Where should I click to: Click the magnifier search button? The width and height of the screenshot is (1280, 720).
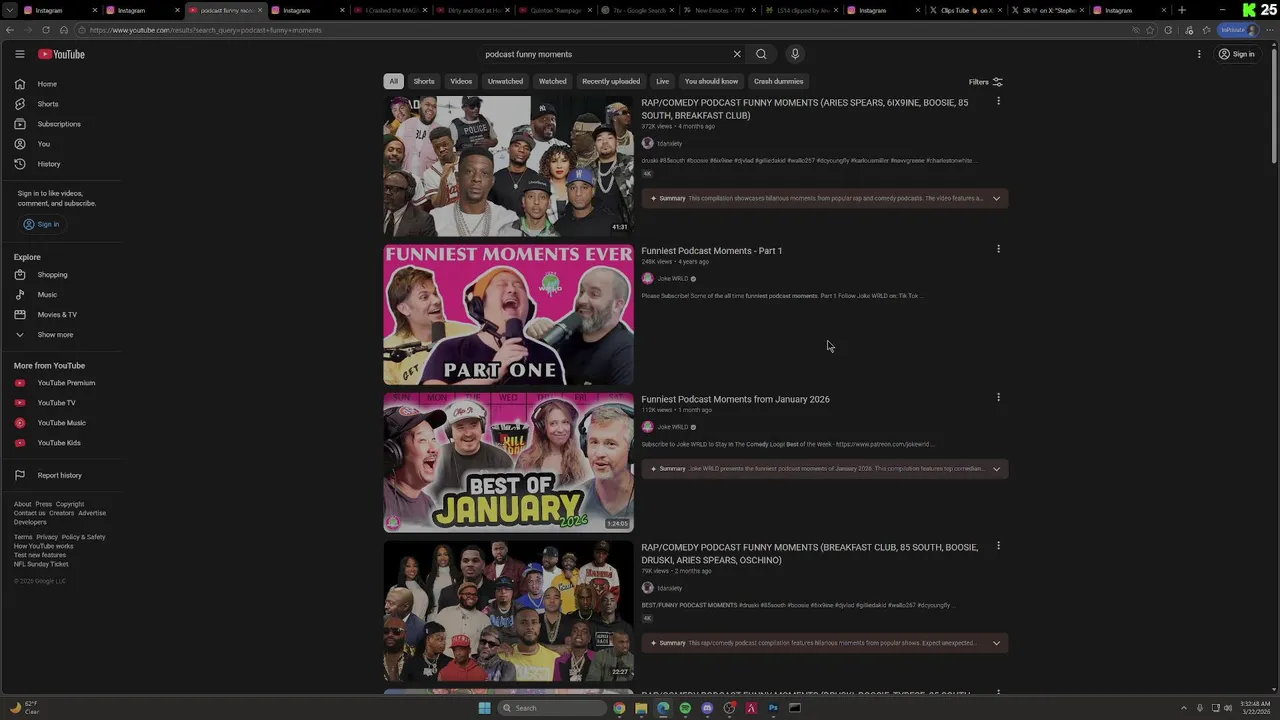pyautogui.click(x=761, y=54)
